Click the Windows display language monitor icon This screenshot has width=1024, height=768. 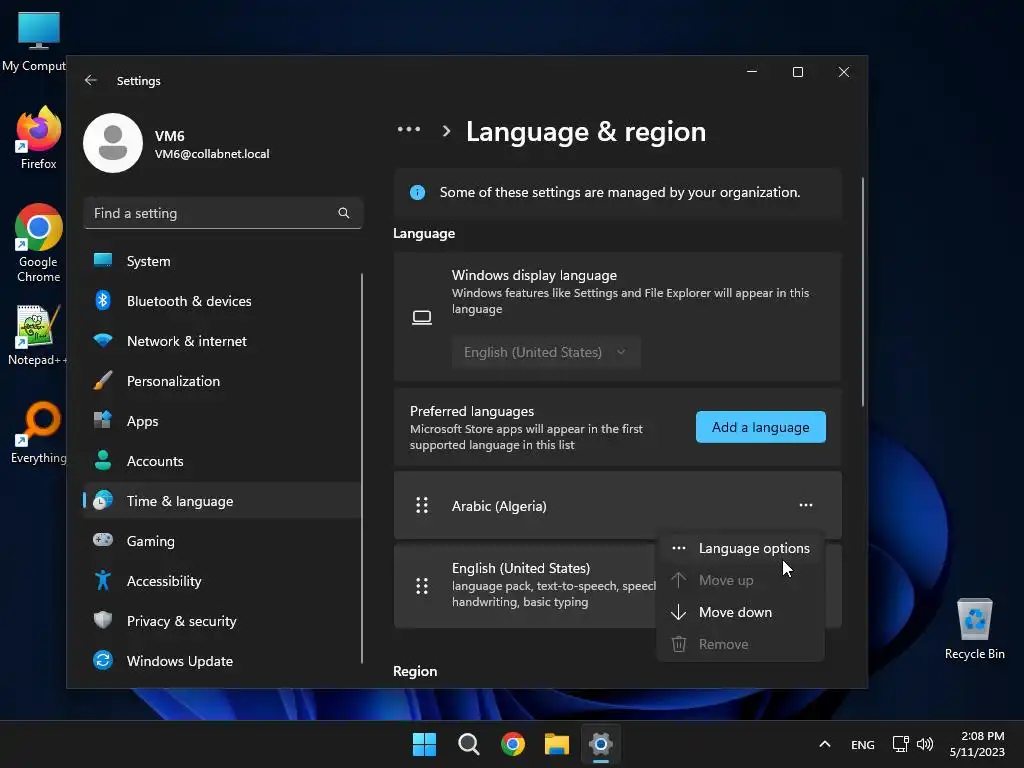422,317
